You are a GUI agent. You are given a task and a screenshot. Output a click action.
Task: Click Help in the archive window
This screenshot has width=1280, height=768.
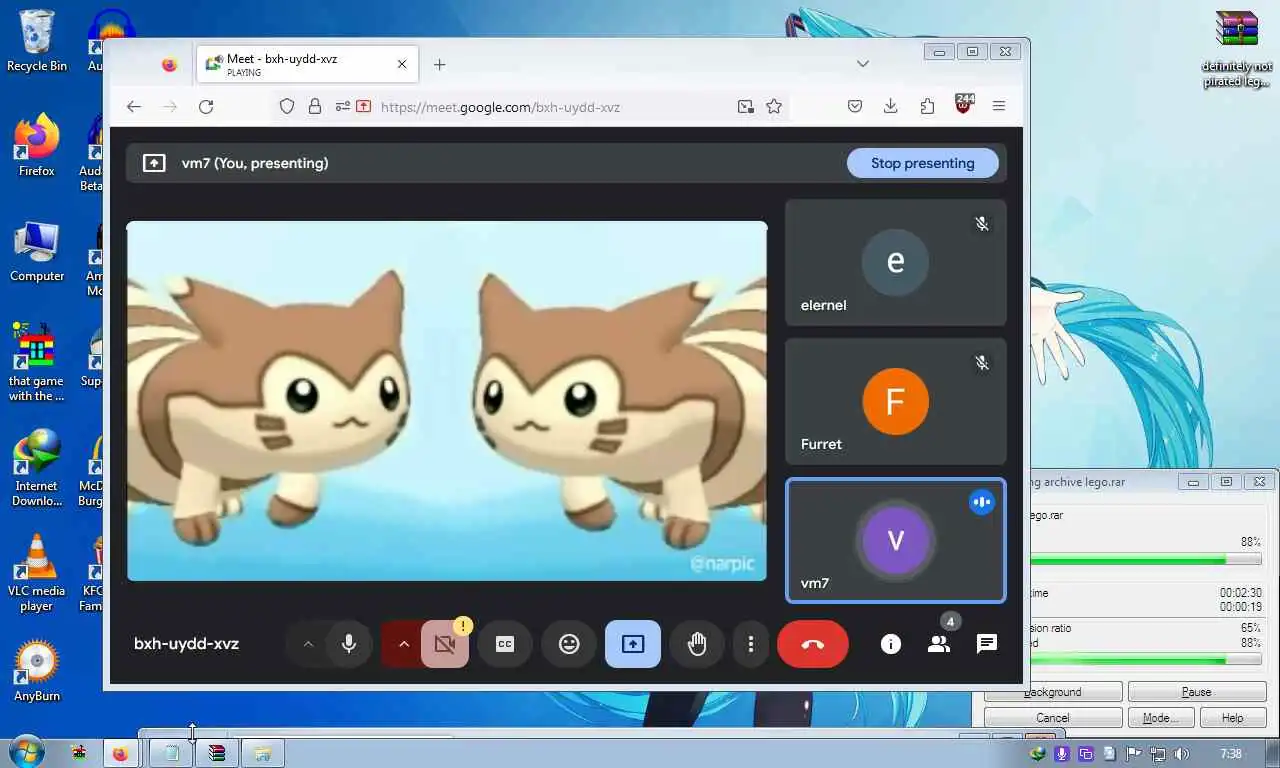coord(1232,718)
